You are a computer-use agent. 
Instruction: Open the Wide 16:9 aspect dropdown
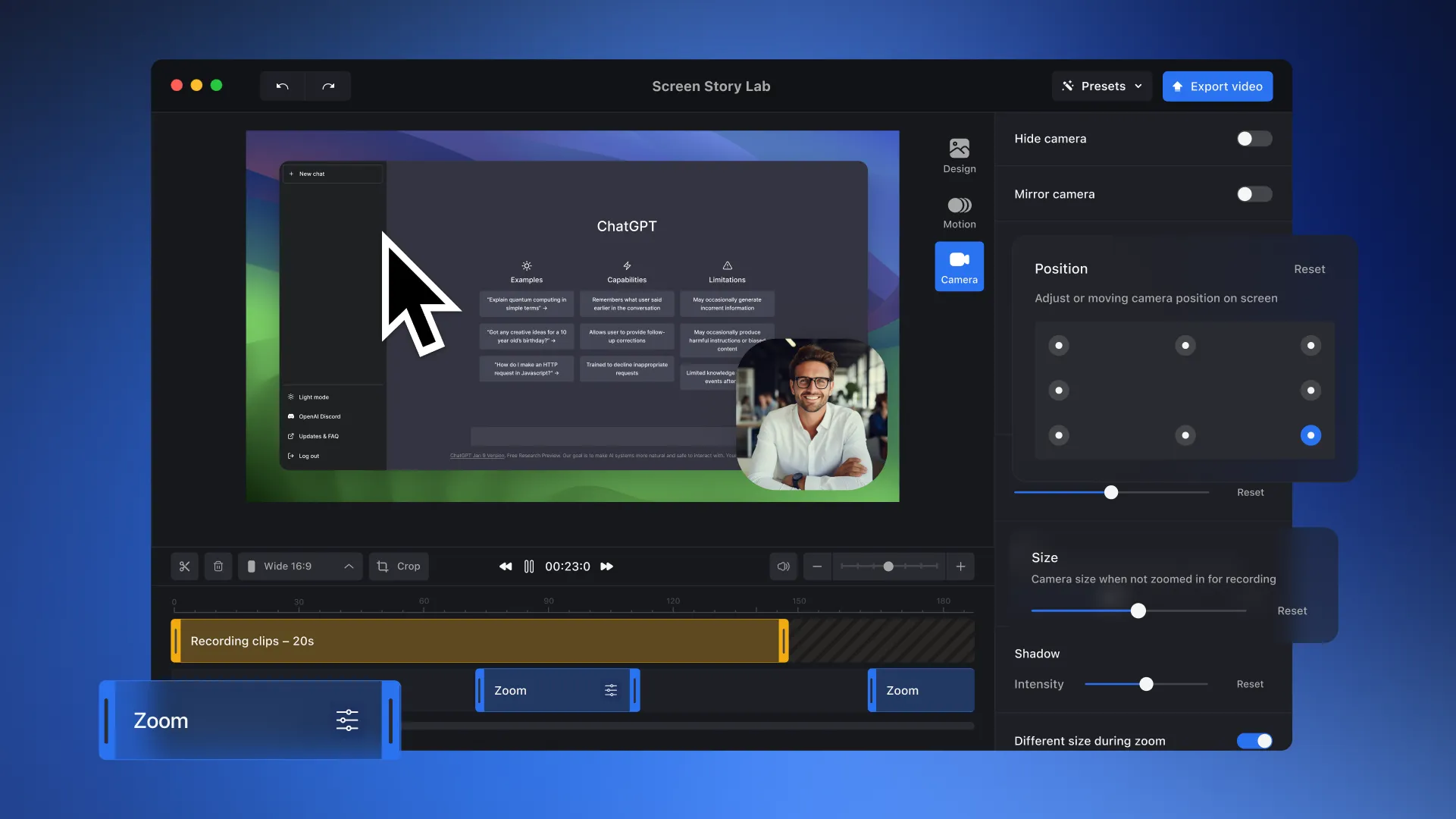click(x=300, y=566)
